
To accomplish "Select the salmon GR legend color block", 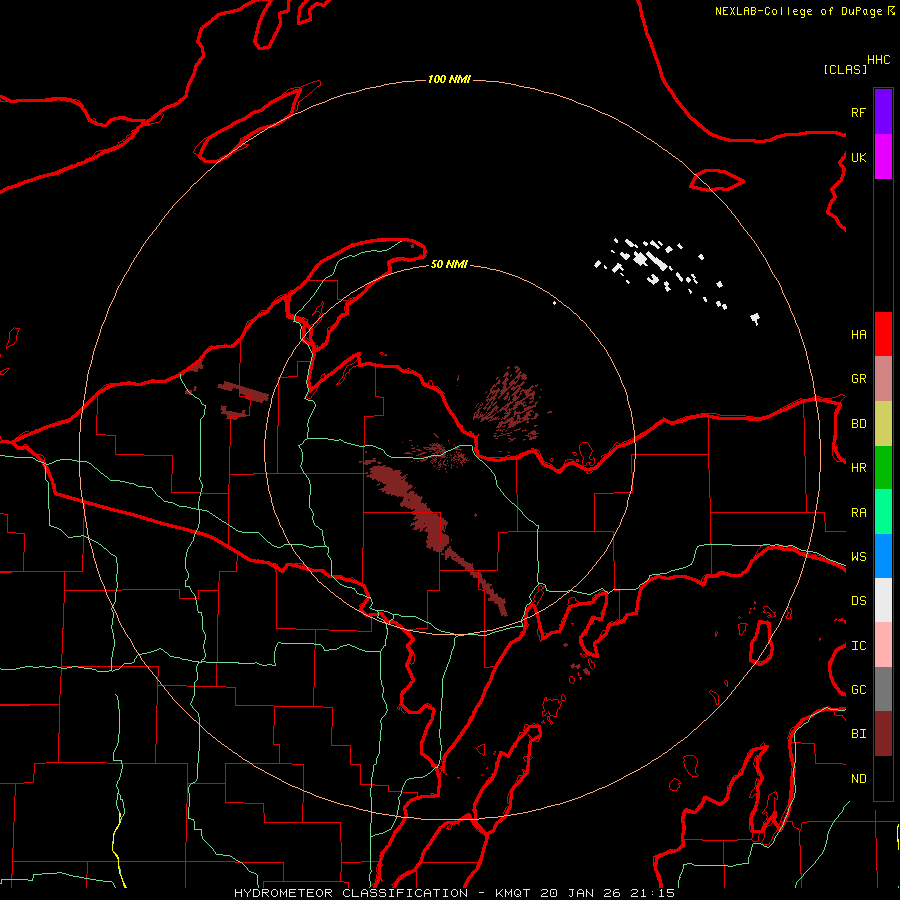I will [x=883, y=379].
